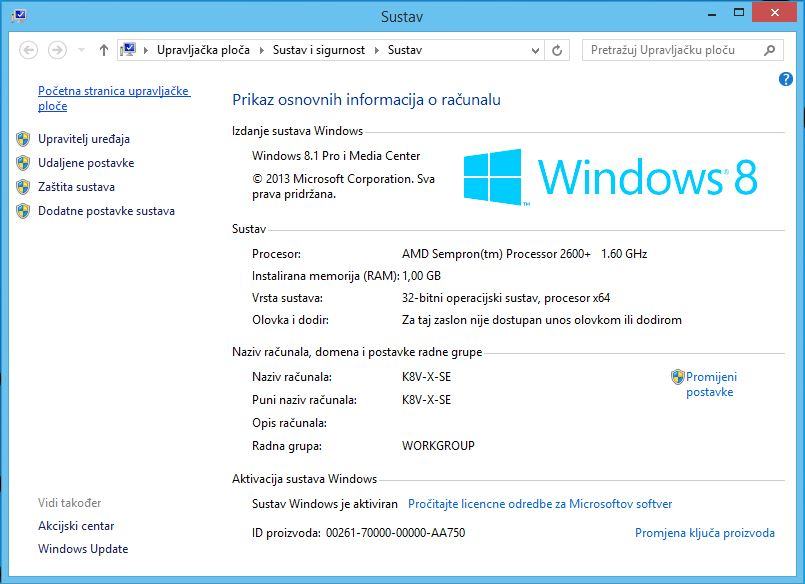The image size is (805, 584).
Task: Close the Sustav window
Action: pyautogui.click(x=775, y=13)
